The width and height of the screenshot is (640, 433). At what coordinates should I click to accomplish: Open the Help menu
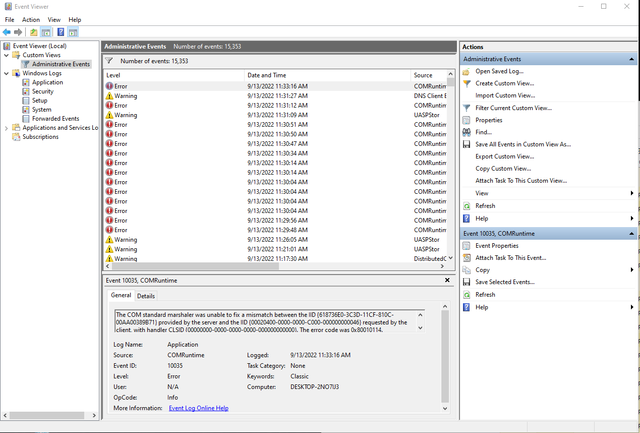[75, 20]
